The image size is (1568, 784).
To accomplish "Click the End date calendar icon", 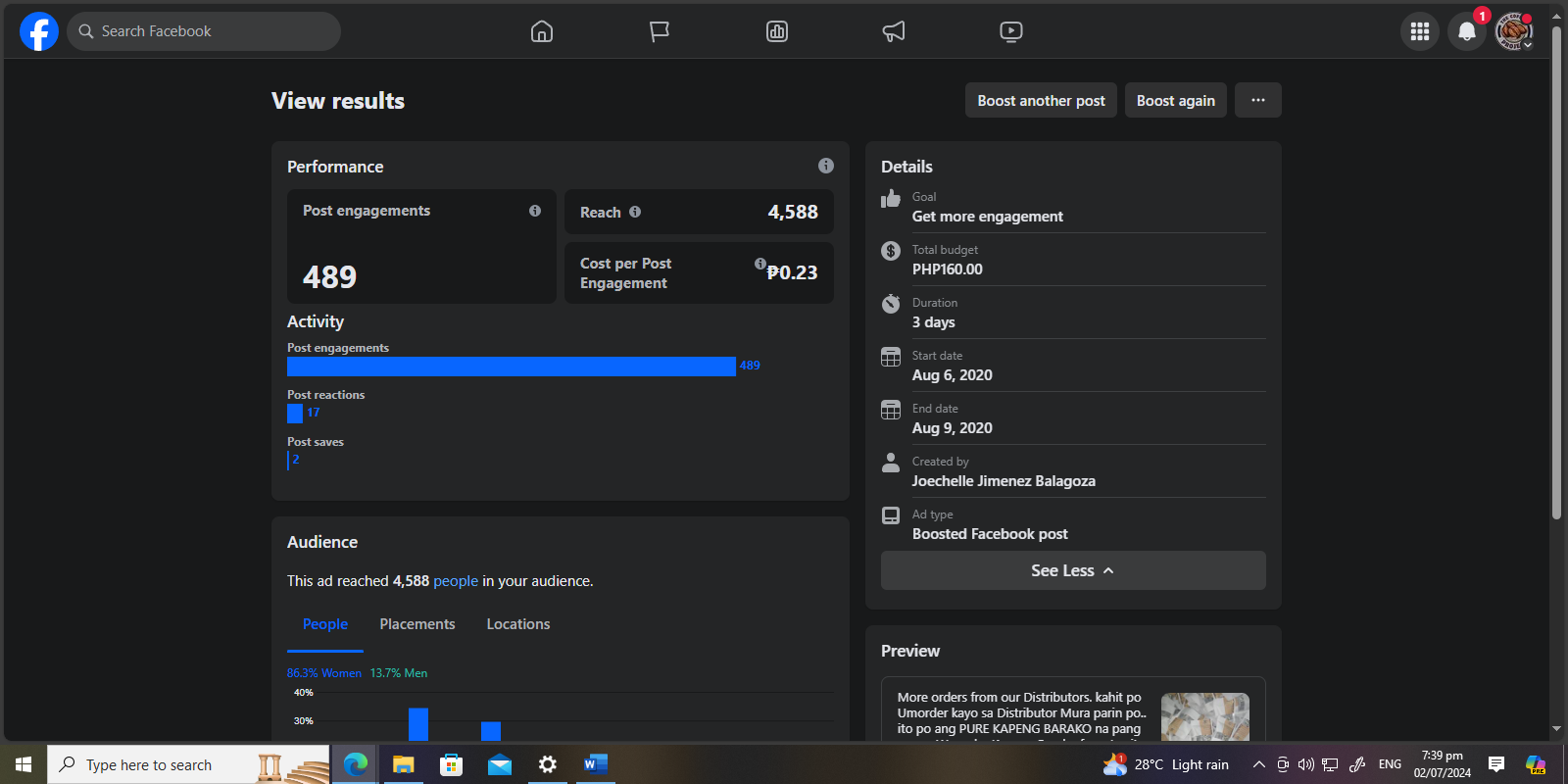I will (x=891, y=410).
